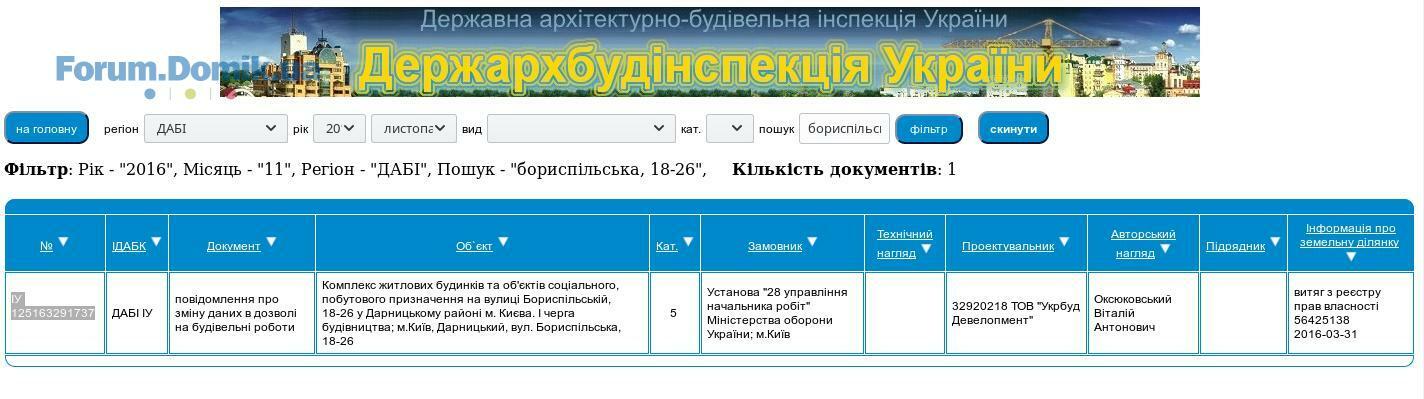Click sort arrow icon beside Документ header
Screen dimensions: 1424x399
tap(271, 242)
